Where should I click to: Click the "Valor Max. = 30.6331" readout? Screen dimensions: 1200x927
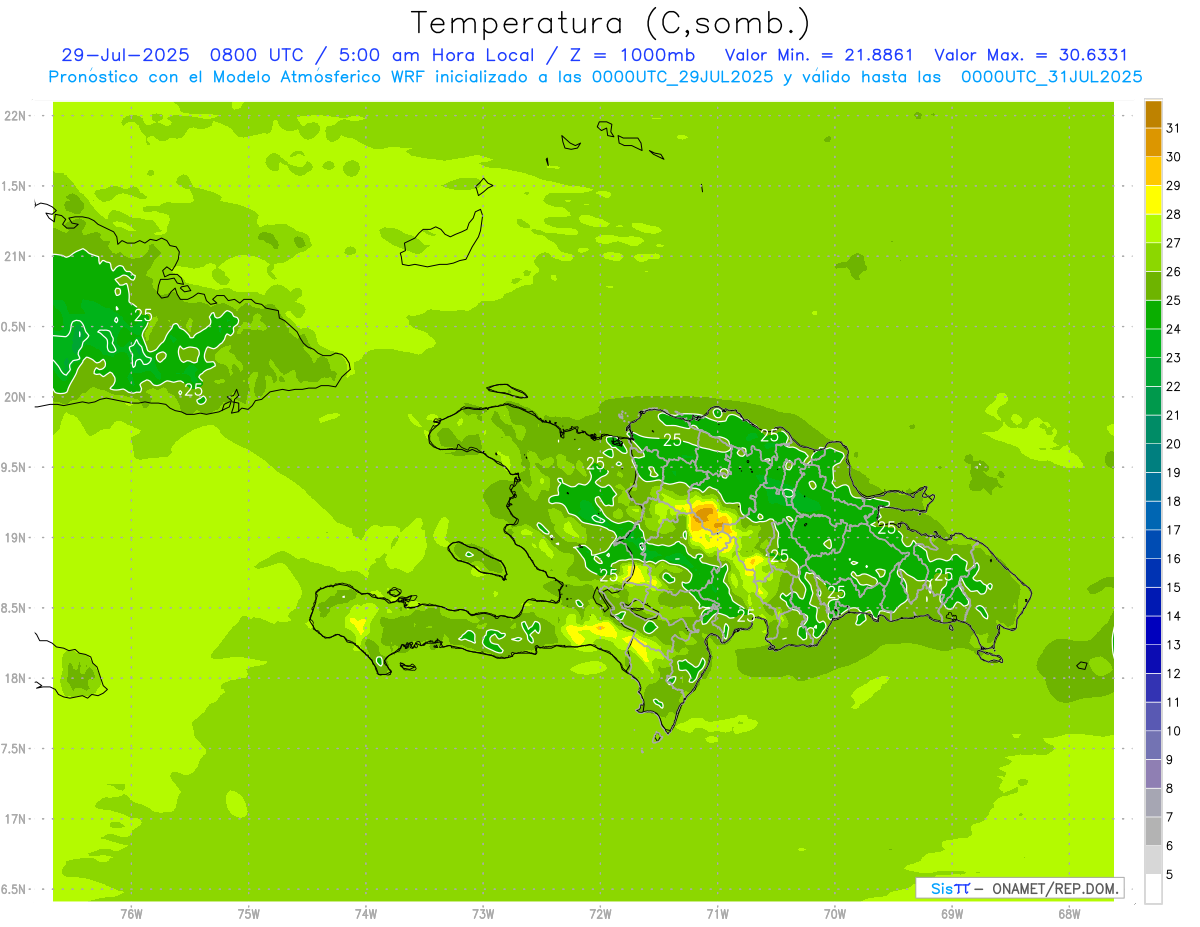pos(1030,55)
